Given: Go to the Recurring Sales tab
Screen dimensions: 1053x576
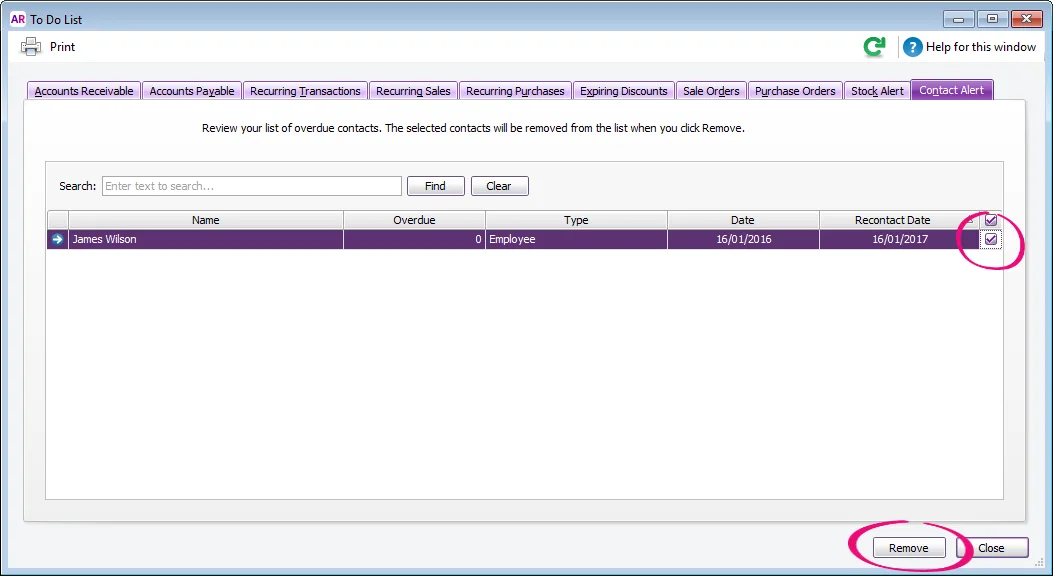Looking at the screenshot, I should pos(413,91).
